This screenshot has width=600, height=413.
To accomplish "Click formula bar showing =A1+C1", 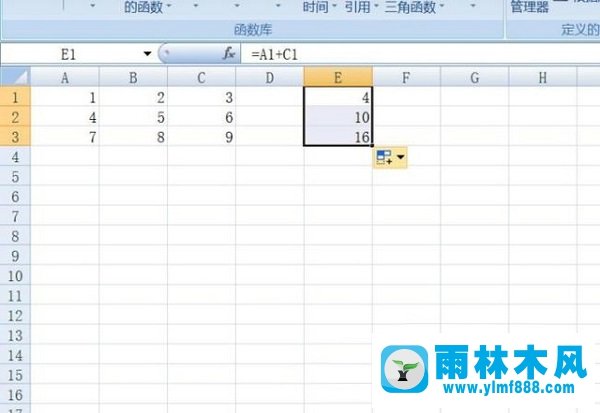I will coord(420,54).
